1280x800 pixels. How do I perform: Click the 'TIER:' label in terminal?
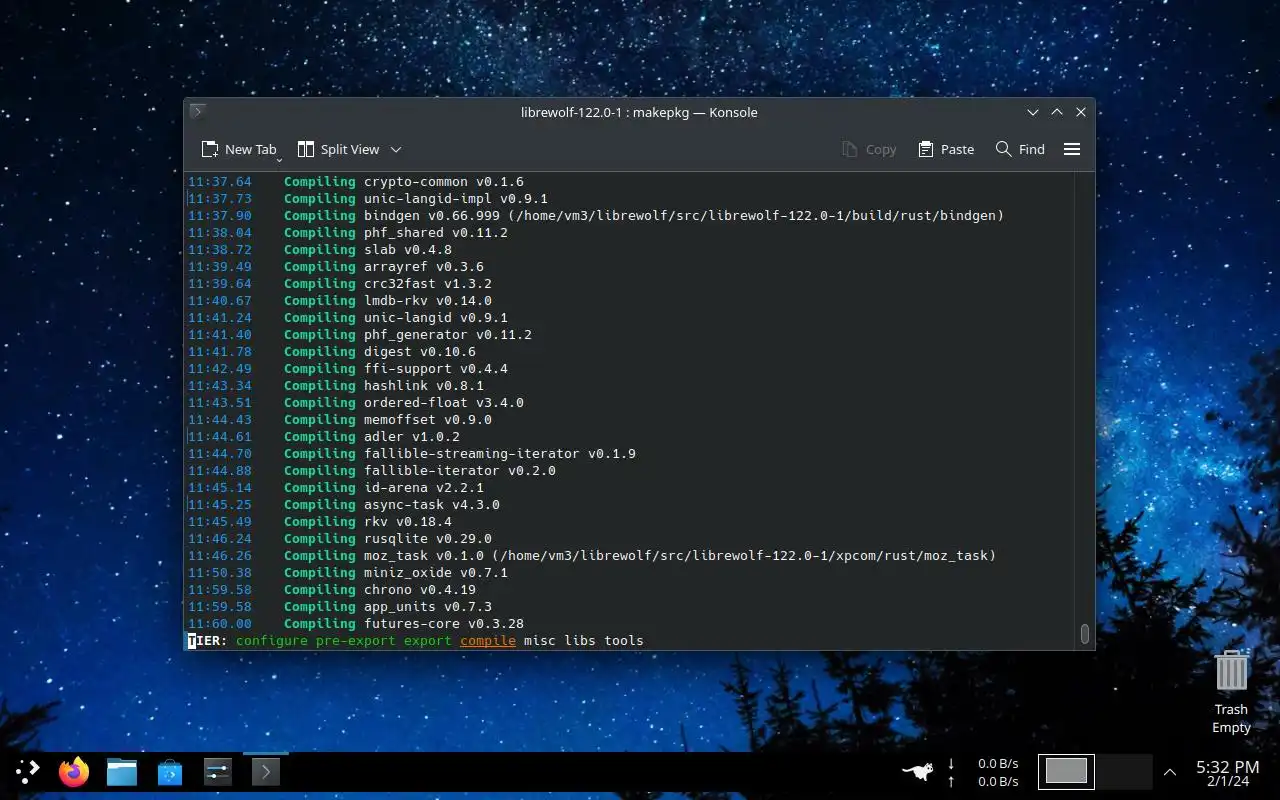(208, 640)
